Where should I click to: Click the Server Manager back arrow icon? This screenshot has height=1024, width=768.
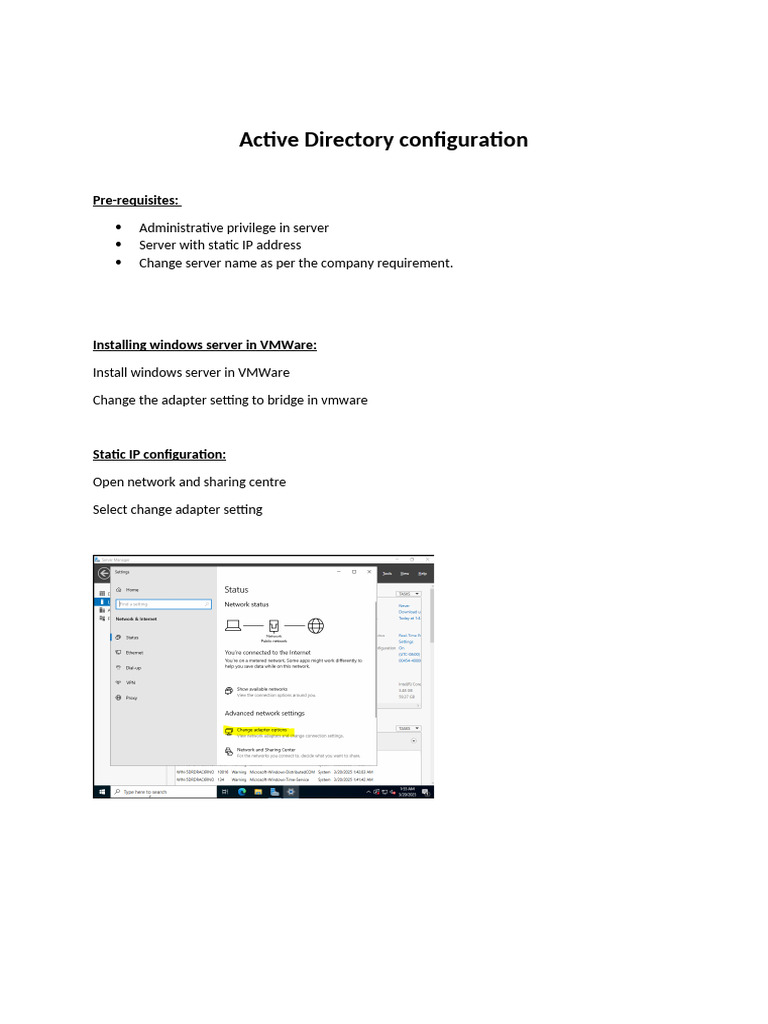point(103,573)
